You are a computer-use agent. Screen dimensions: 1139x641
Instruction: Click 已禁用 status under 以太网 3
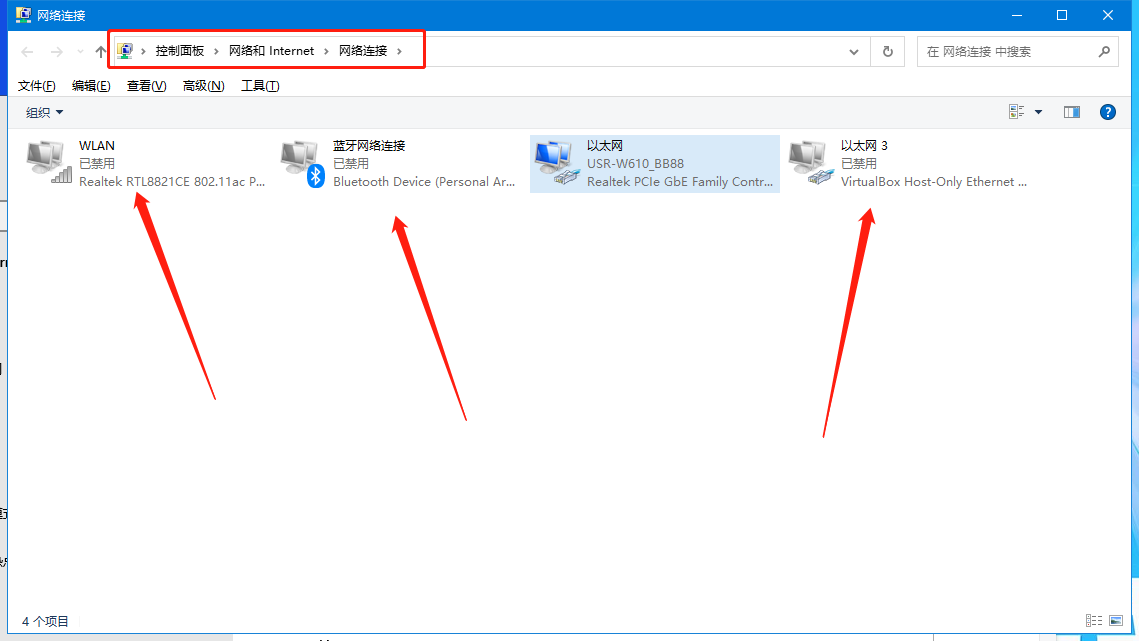point(859,164)
